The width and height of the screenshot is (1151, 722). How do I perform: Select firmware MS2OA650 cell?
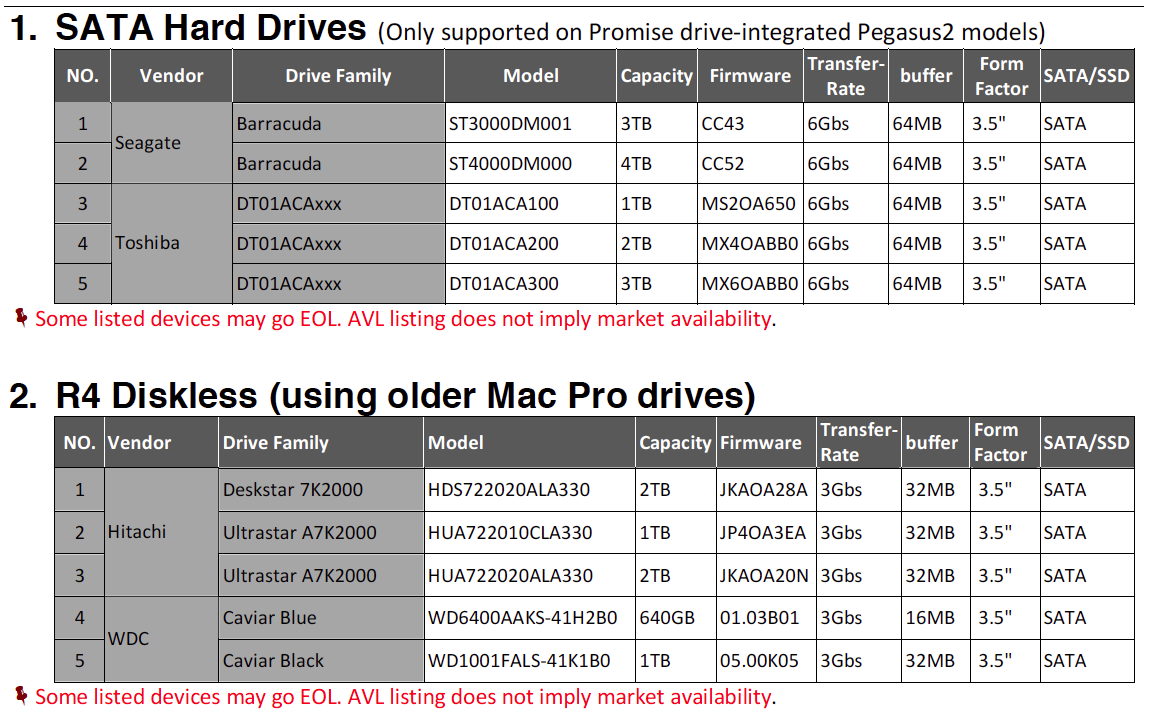click(750, 203)
